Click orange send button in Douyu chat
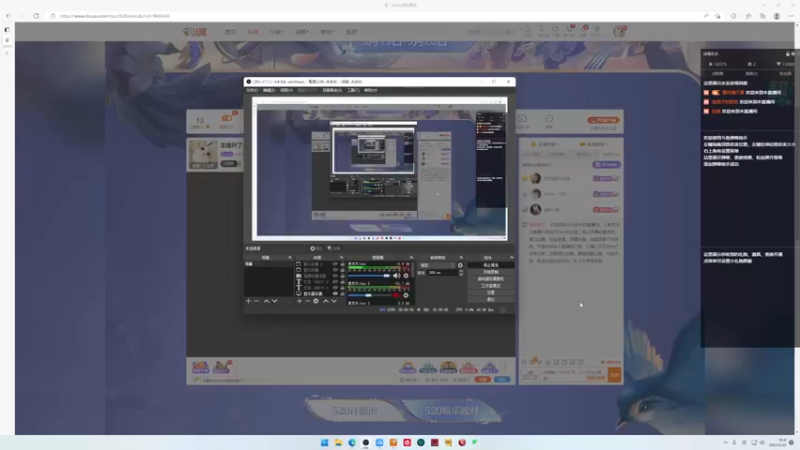Viewport: 800px width, 450px height. coord(614,374)
